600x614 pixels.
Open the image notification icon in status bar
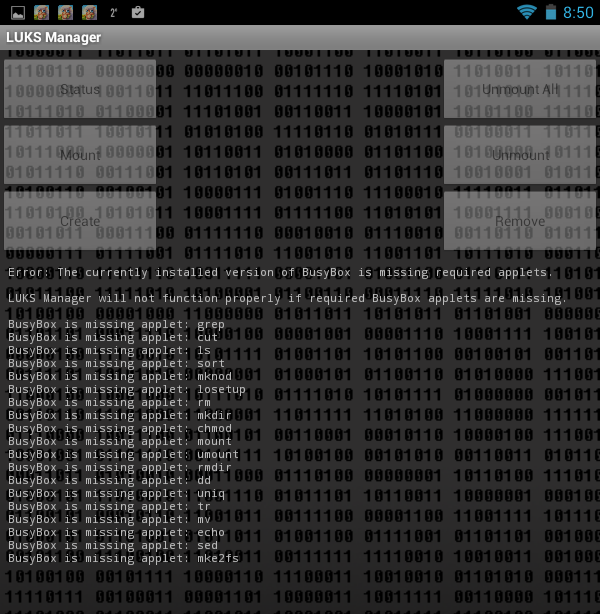tap(18, 13)
